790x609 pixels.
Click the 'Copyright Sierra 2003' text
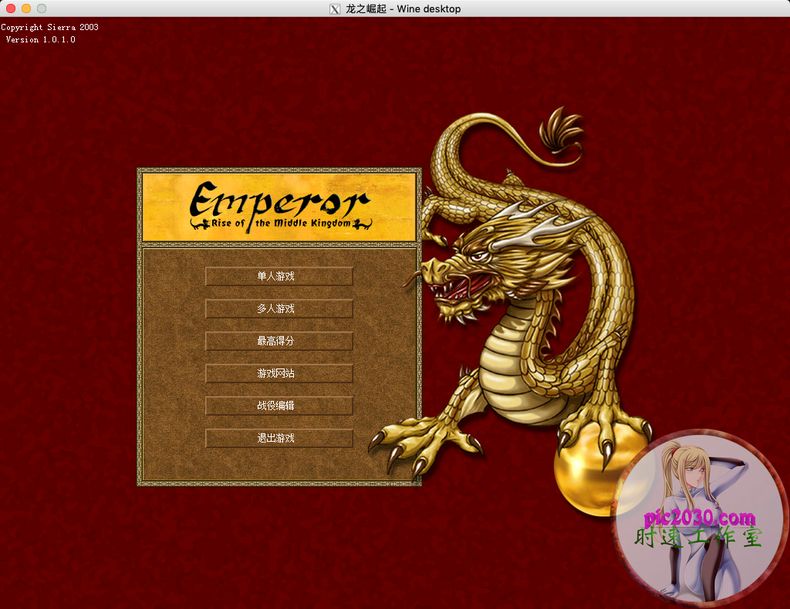[x=49, y=27]
